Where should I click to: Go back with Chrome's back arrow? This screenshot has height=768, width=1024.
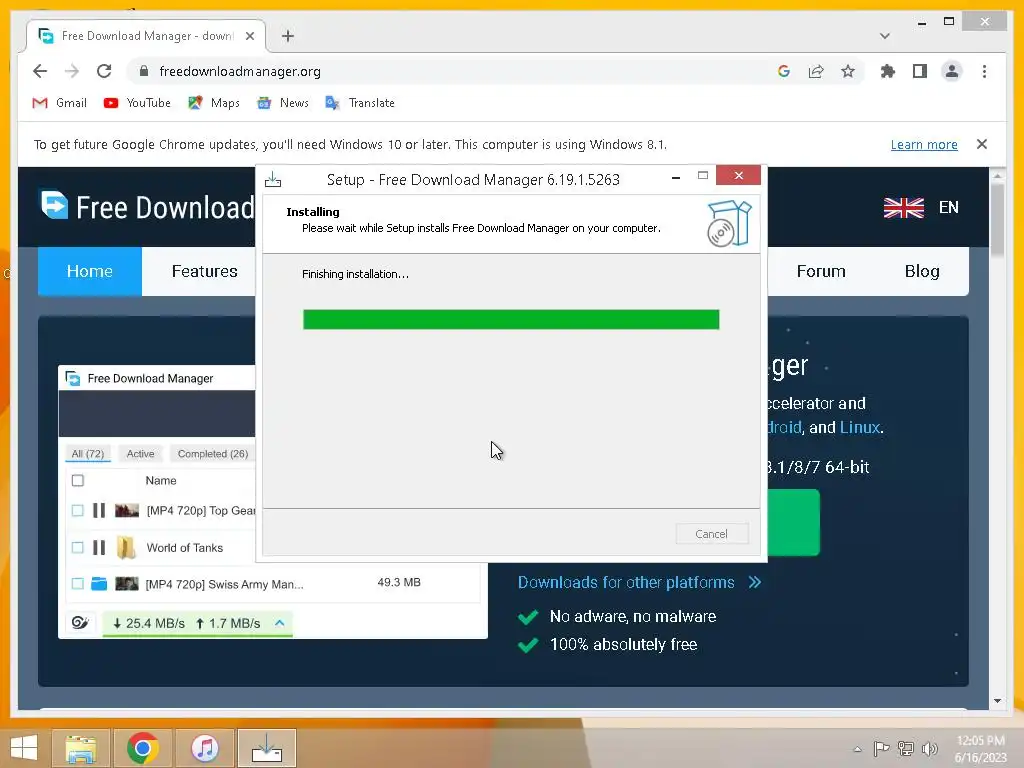pyautogui.click(x=40, y=71)
